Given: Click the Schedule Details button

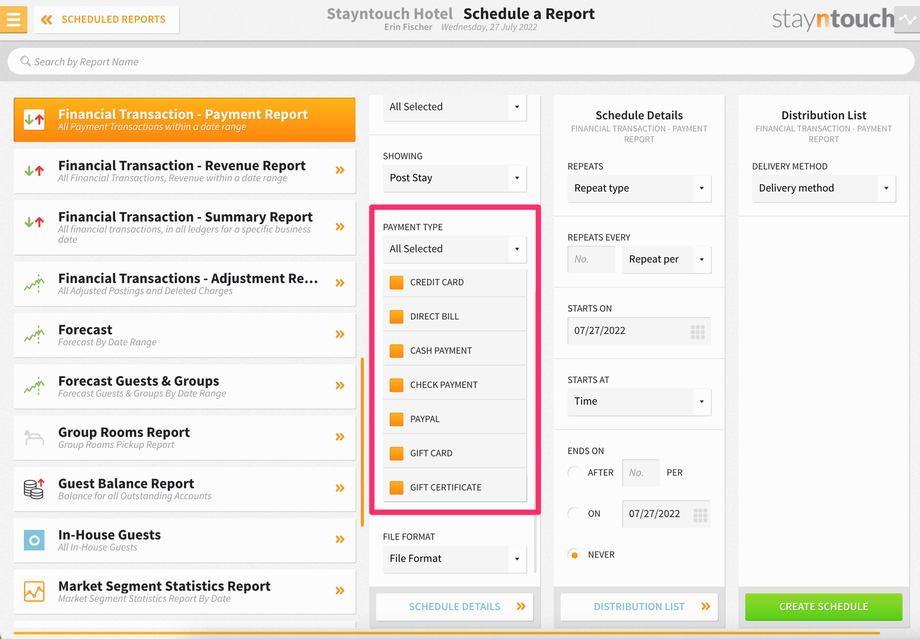Looking at the screenshot, I should [455, 607].
